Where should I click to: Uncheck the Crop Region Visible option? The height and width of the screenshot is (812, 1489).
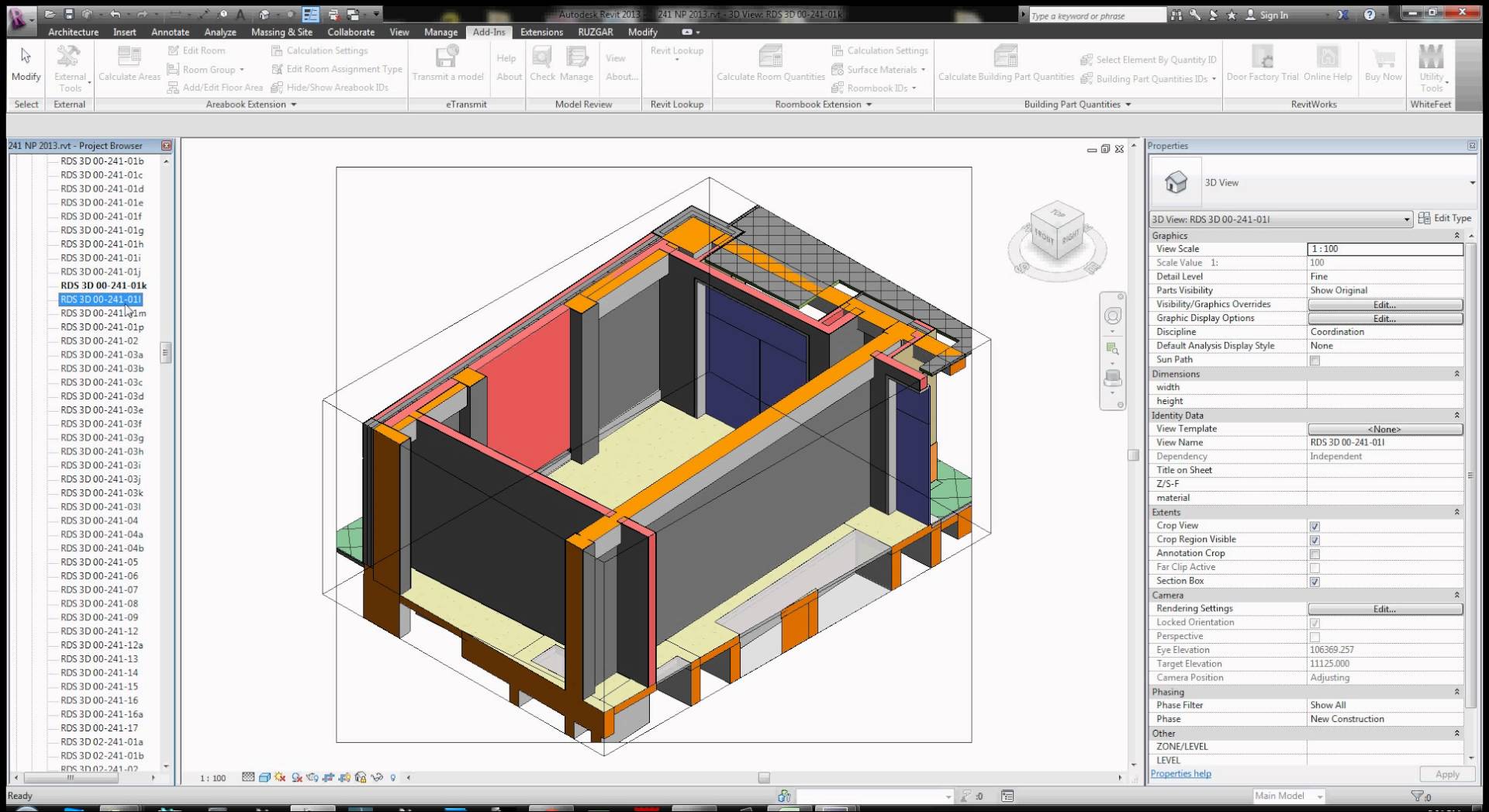(x=1315, y=540)
